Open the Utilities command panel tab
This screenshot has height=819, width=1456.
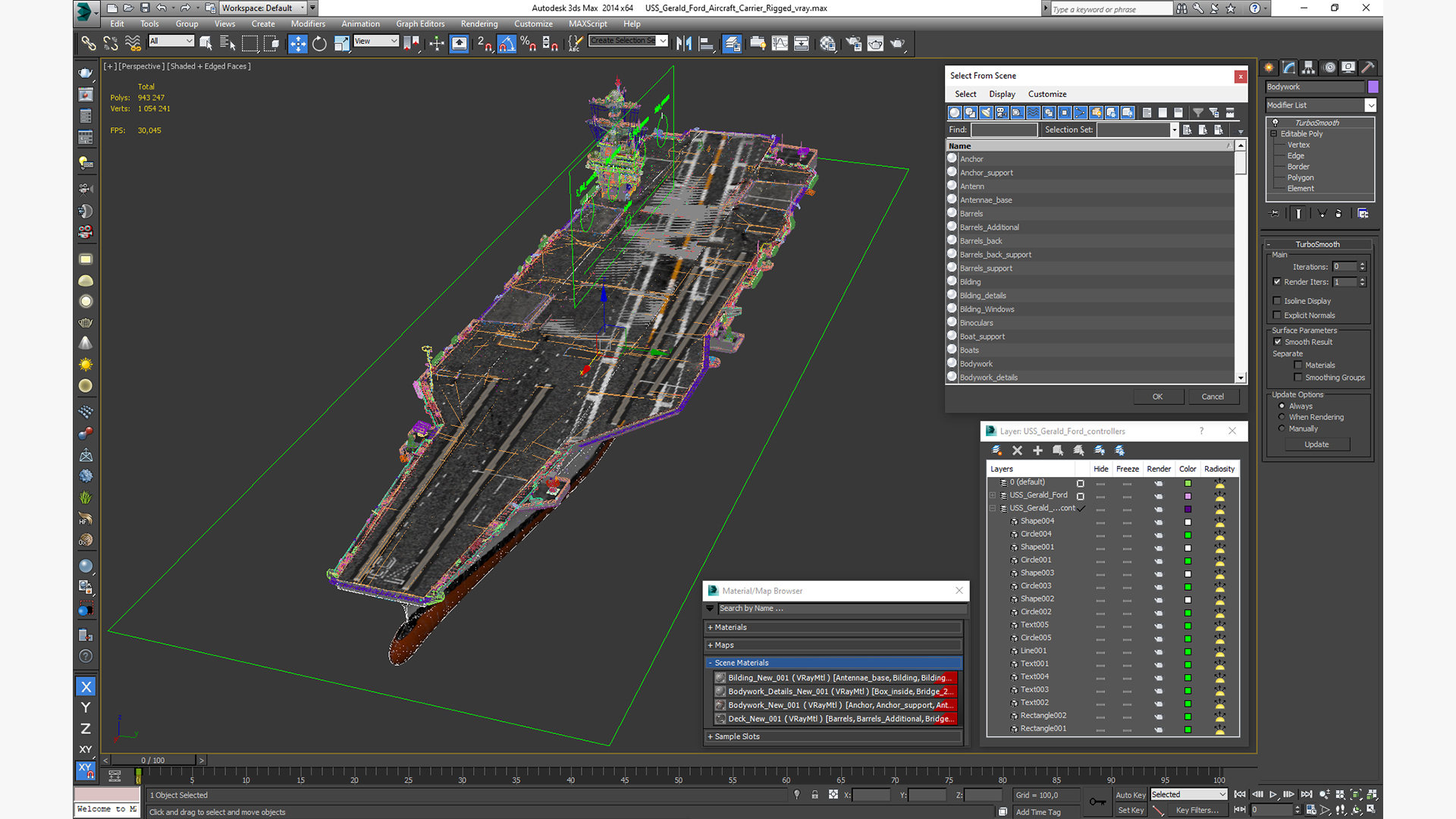pyautogui.click(x=1368, y=67)
